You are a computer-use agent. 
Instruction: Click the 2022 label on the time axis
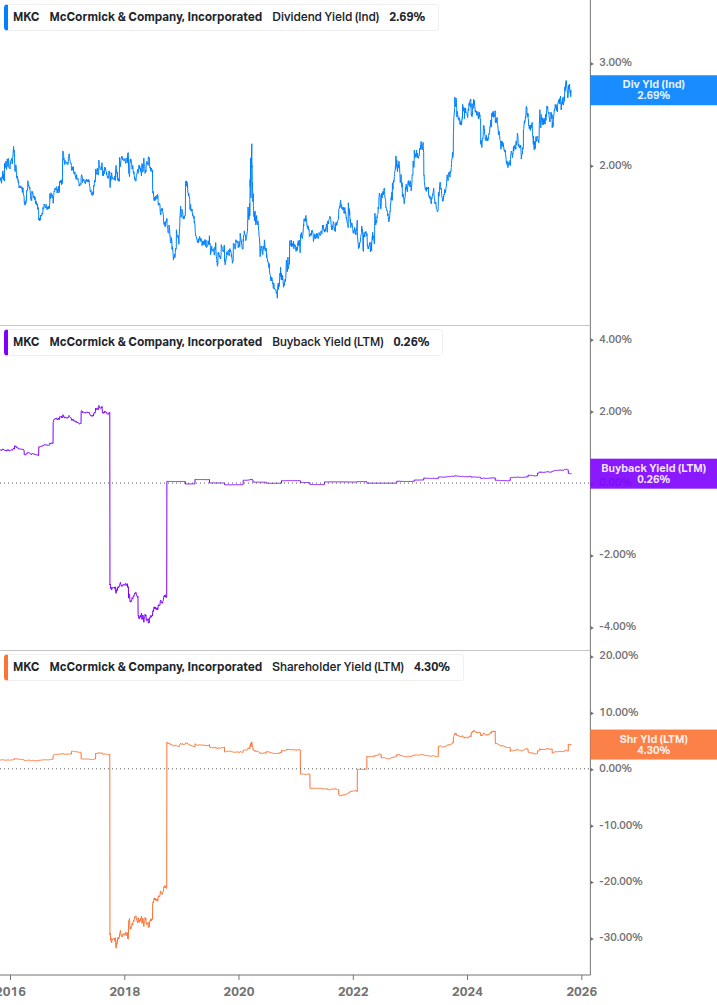tap(353, 991)
